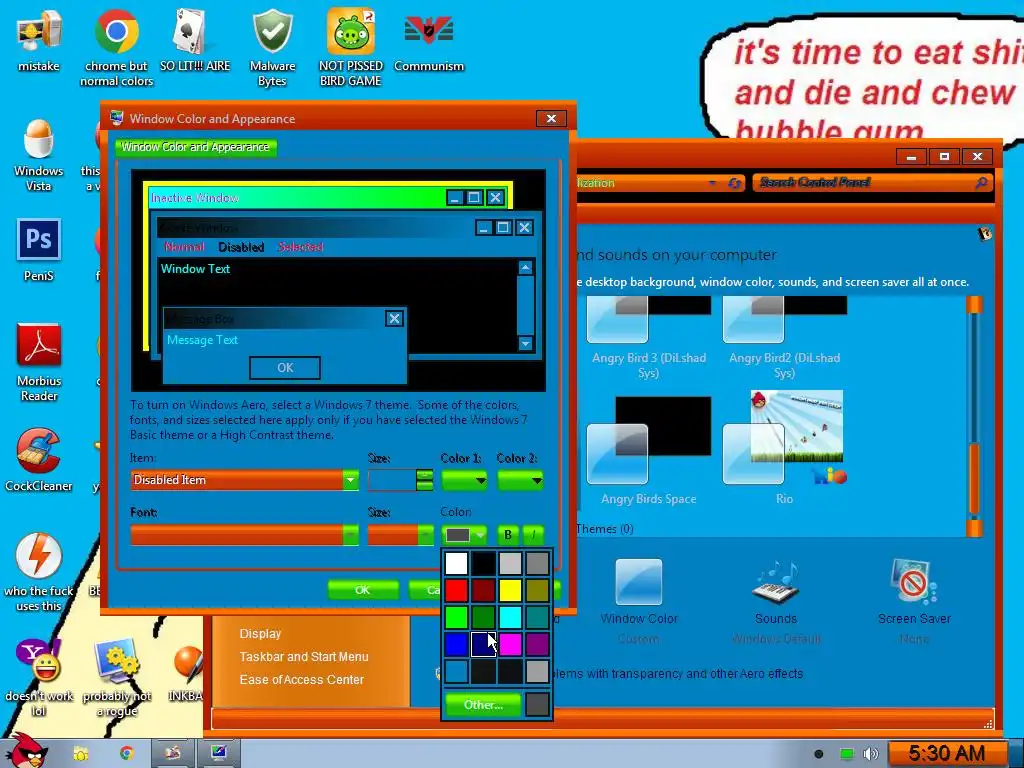Viewport: 1024px width, 768px height.
Task: Open the taskbar folder explorer icon
Action: pyautogui.click(x=81, y=754)
